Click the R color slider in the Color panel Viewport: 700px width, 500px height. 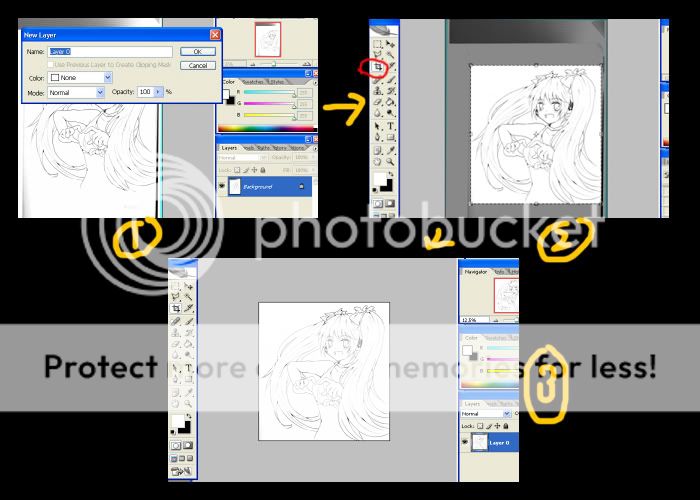pyautogui.click(x=269, y=92)
